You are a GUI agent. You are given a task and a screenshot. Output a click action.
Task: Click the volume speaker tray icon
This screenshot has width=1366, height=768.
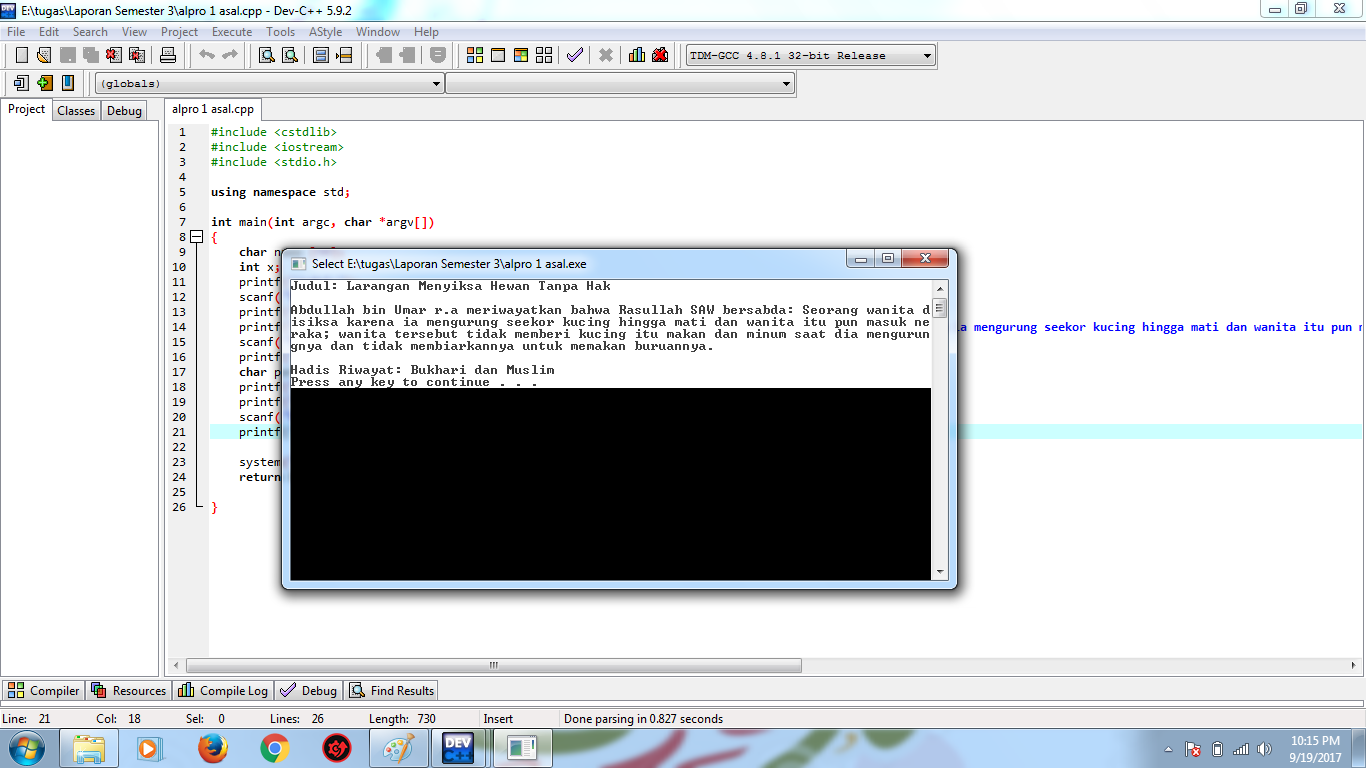(x=1266, y=749)
